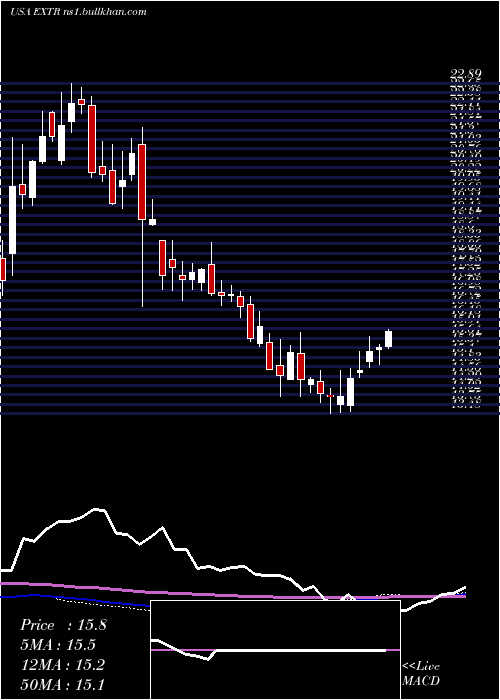Click the 50MA : 15.1 value

tap(62, 684)
